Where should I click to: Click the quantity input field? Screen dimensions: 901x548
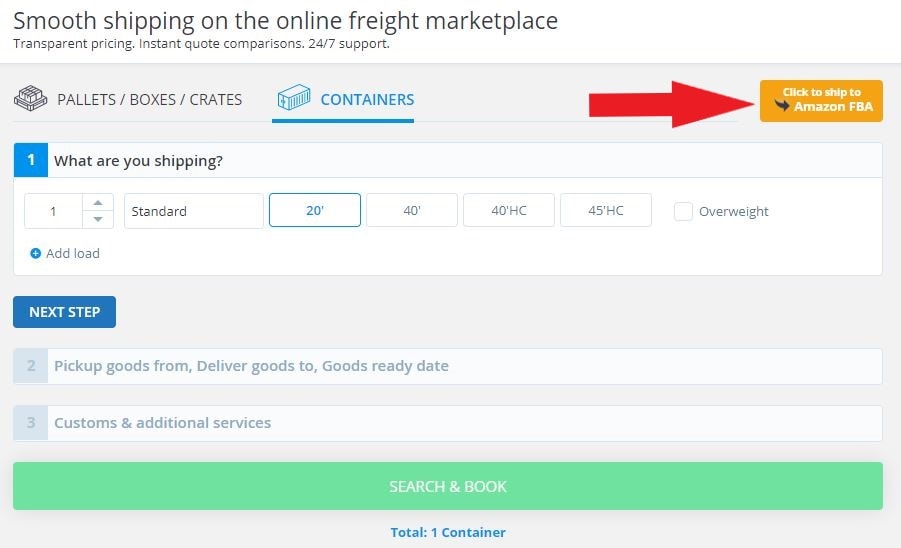pyautogui.click(x=53, y=211)
